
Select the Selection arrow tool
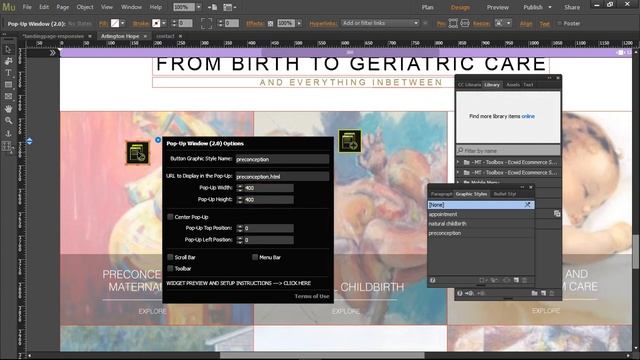pyautogui.click(x=8, y=49)
